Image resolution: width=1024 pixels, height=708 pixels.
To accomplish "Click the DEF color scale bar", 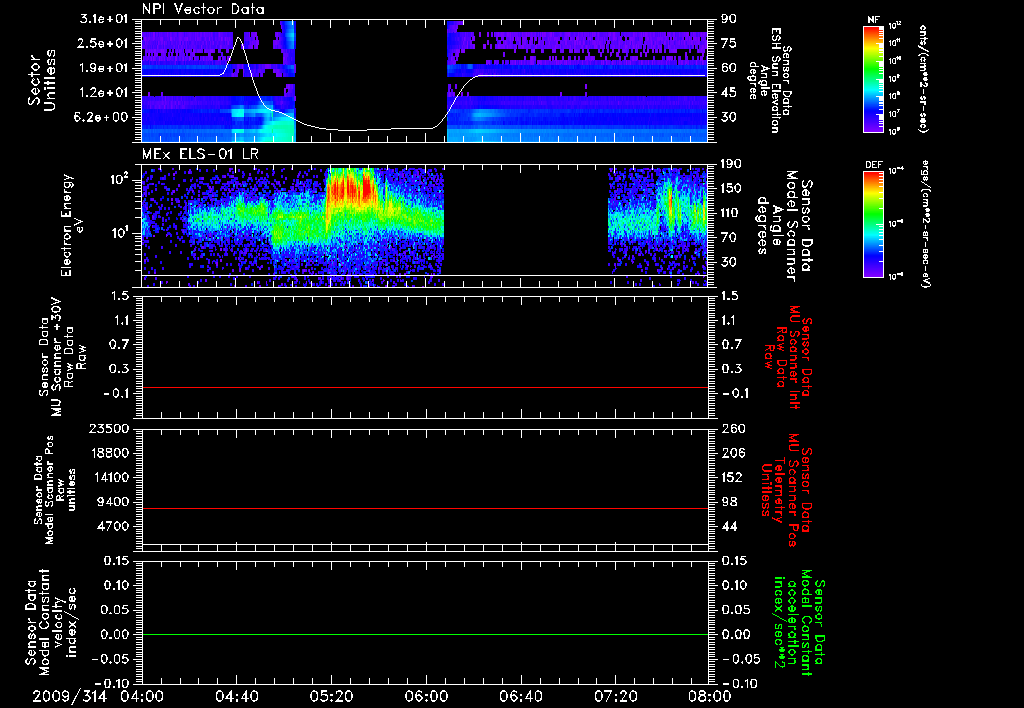I will pyautogui.click(x=873, y=223).
